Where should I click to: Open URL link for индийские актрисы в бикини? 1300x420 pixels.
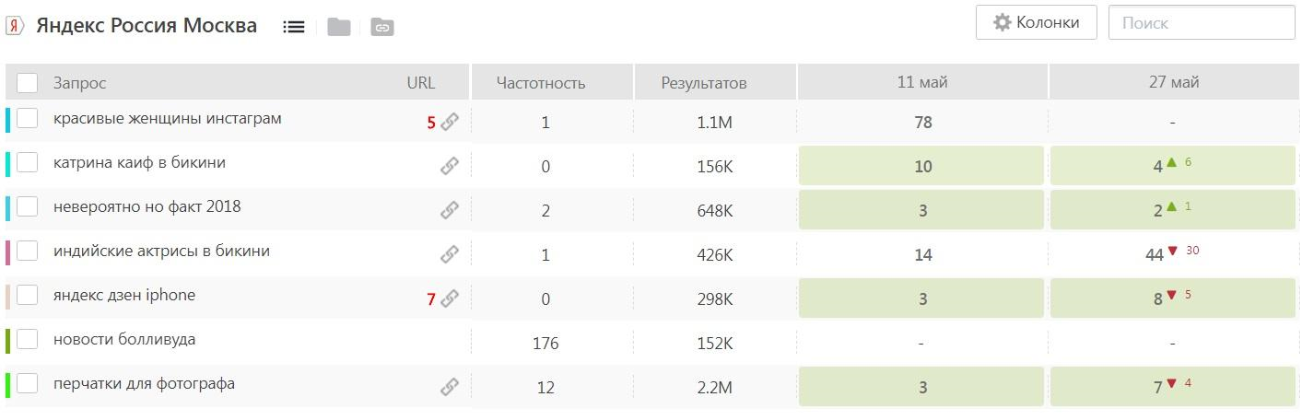pos(450,254)
